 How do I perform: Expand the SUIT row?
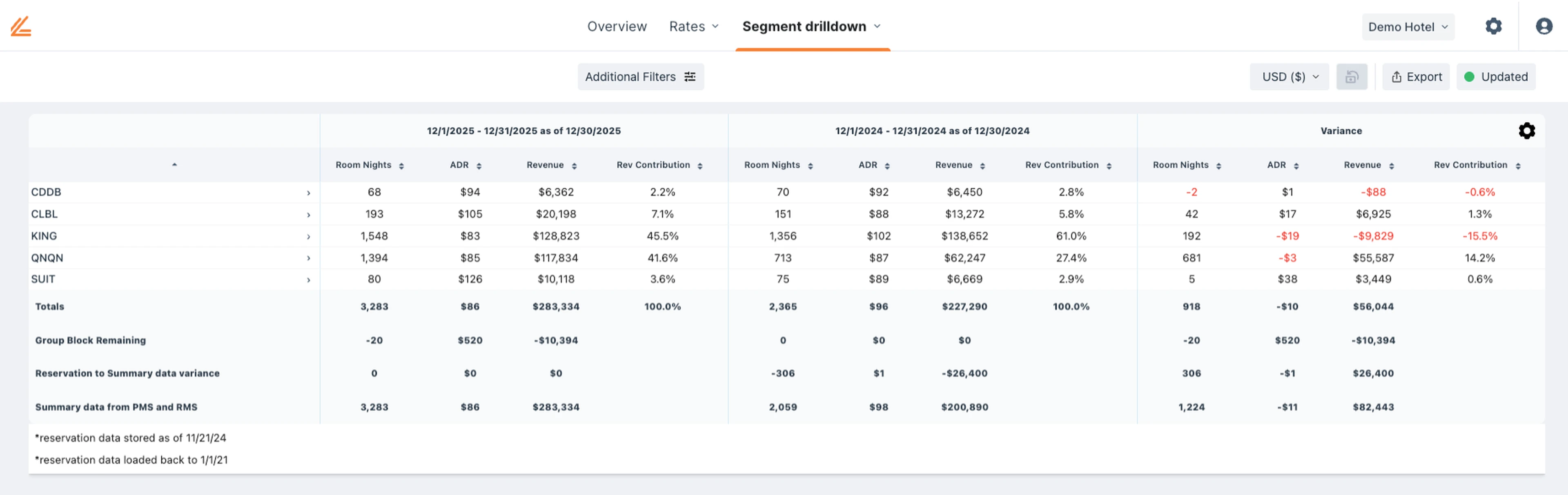308,280
